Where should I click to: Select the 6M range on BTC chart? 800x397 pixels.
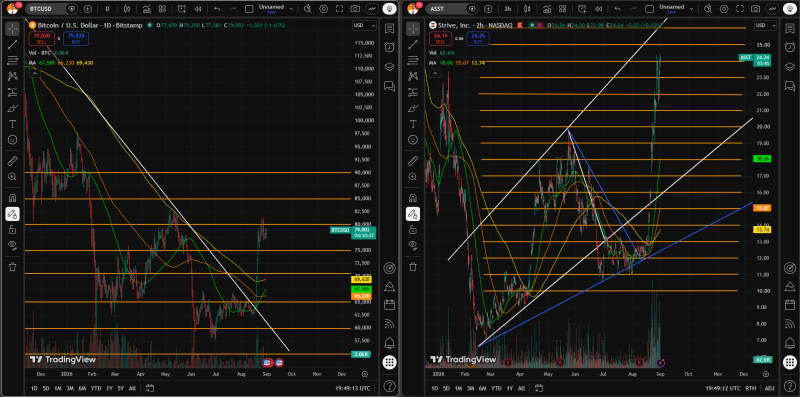tap(82, 388)
